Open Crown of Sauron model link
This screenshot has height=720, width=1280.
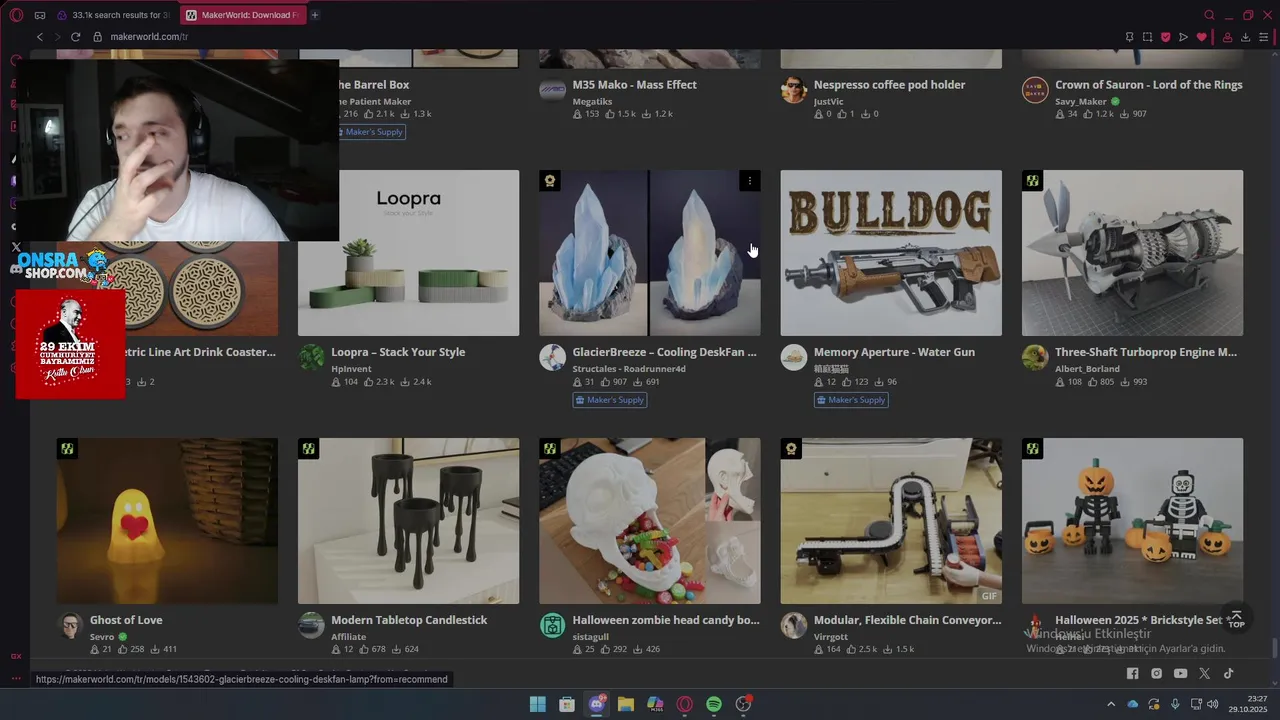pyautogui.click(x=1149, y=85)
